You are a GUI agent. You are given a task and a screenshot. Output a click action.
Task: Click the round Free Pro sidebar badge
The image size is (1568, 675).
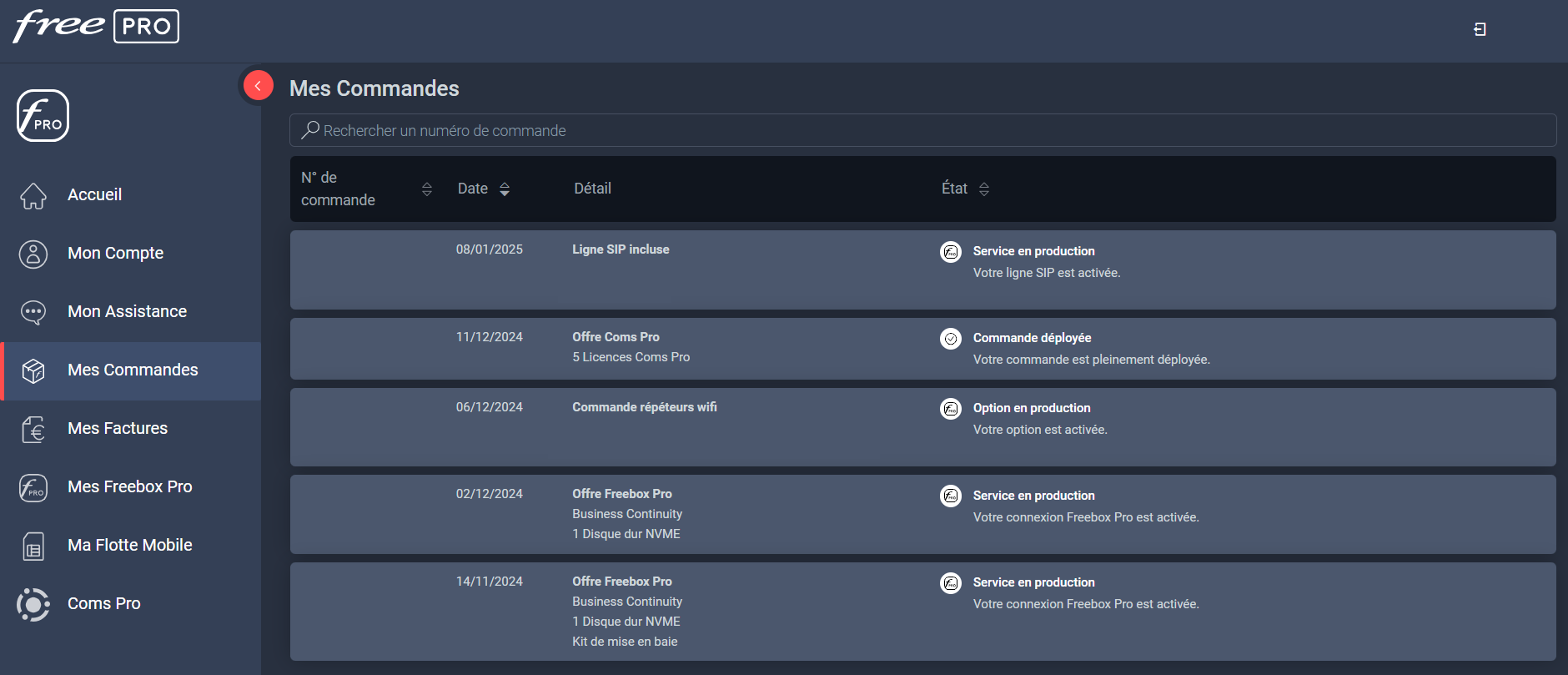[43, 116]
